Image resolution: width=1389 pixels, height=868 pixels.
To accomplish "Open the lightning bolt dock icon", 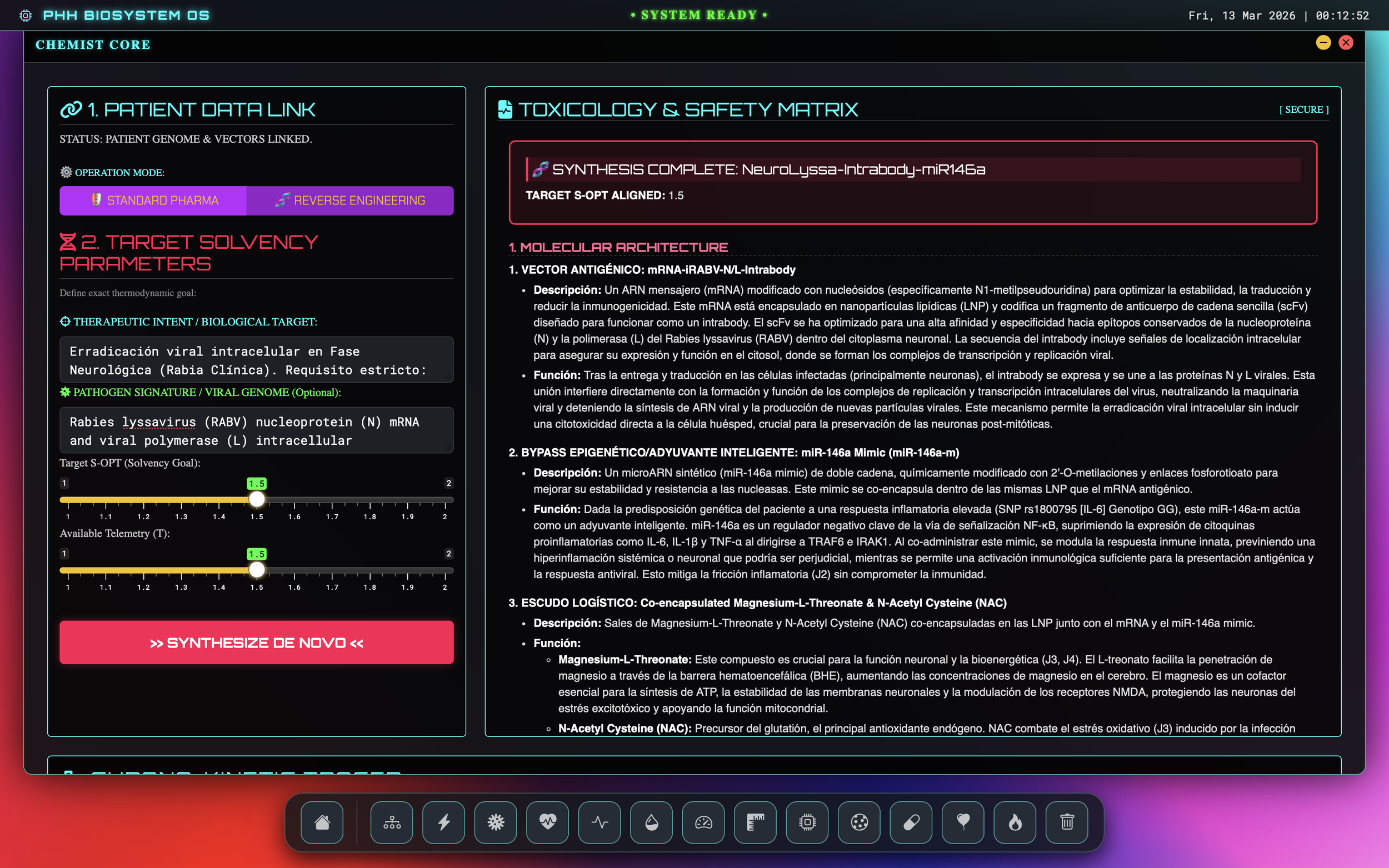I will click(444, 822).
